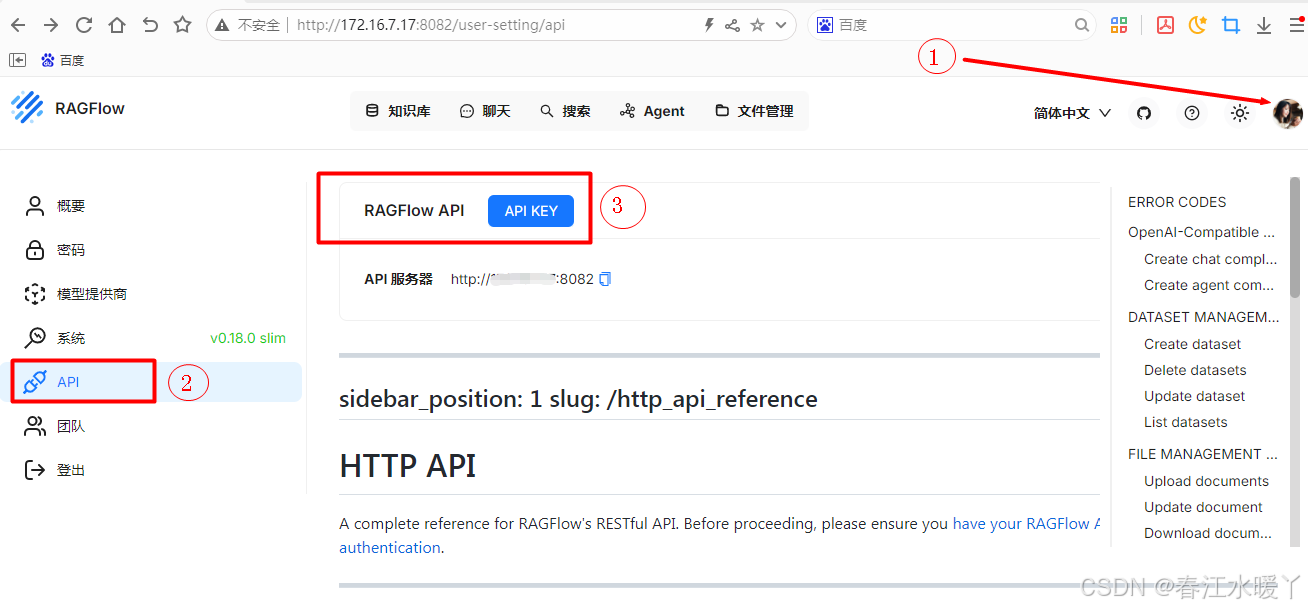1308x609 pixels.
Task: Open the browser downloads icon
Action: coord(1264,25)
